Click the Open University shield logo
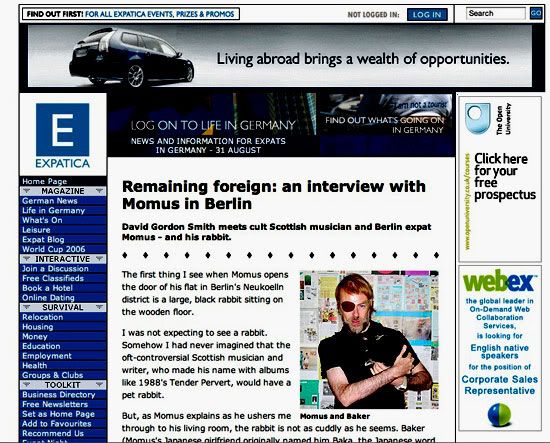The width and height of the screenshot is (550, 443). click(477, 118)
